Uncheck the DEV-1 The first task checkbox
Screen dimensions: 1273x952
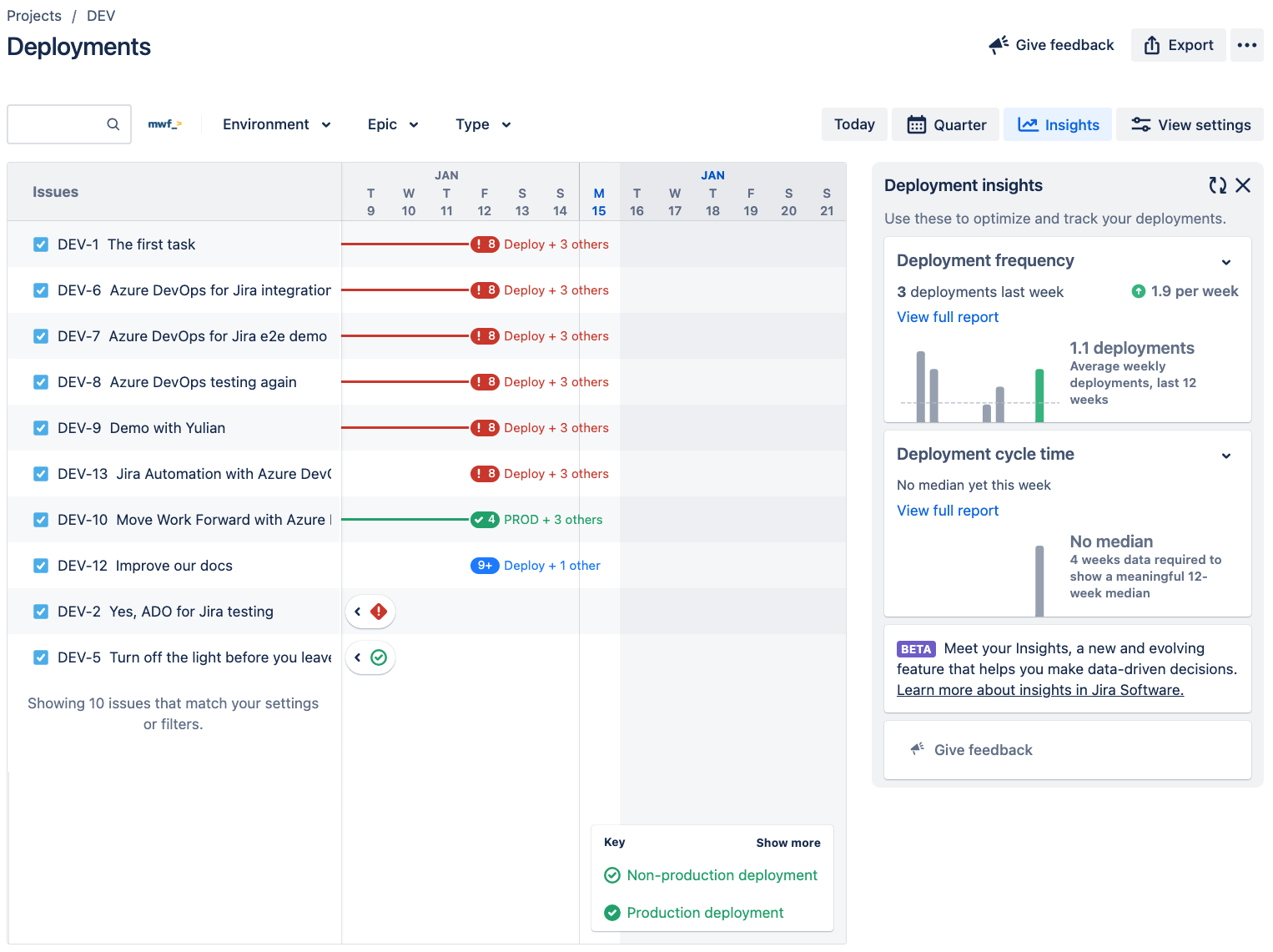point(41,244)
